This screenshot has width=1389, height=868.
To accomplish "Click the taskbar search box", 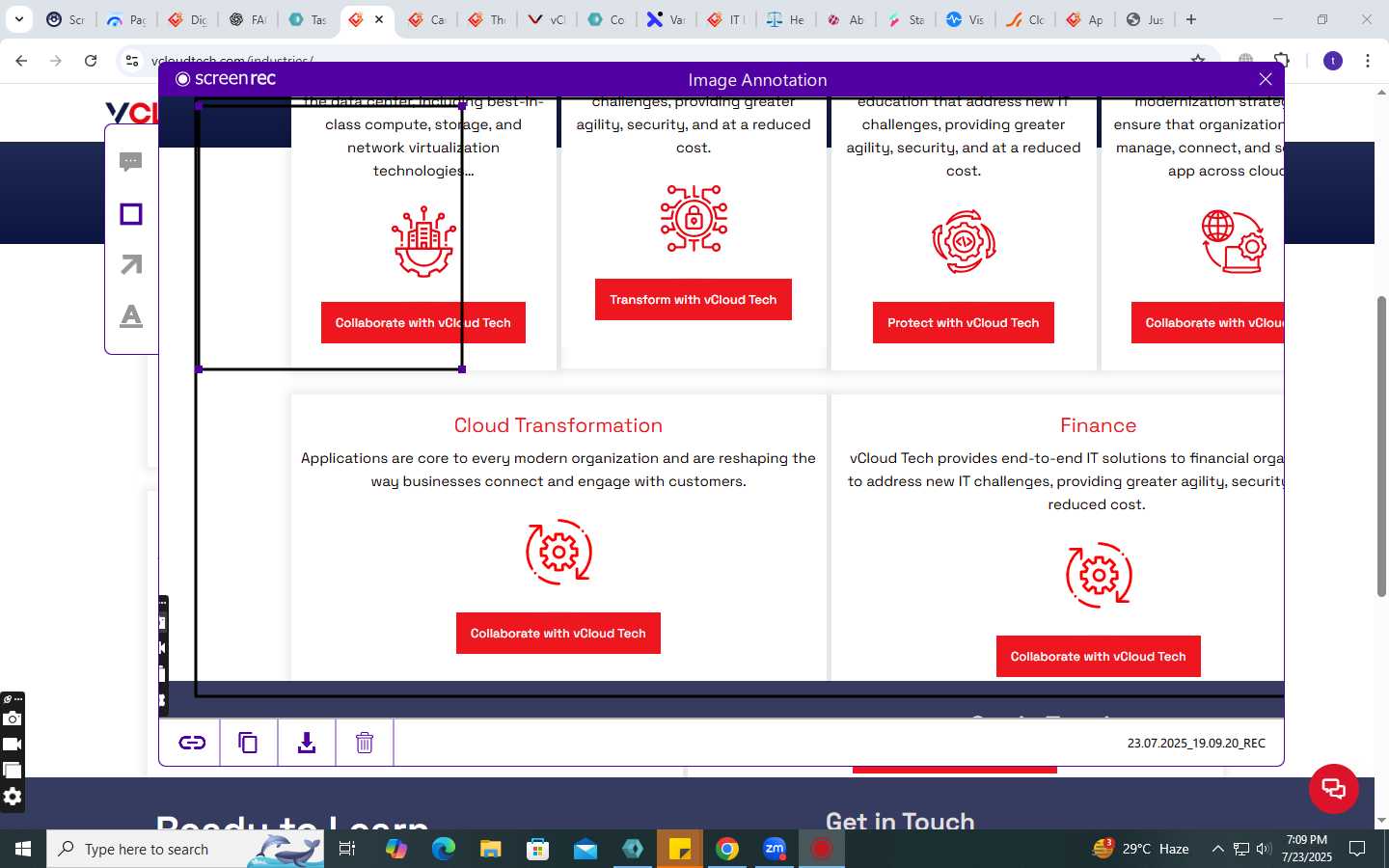I will 185,849.
